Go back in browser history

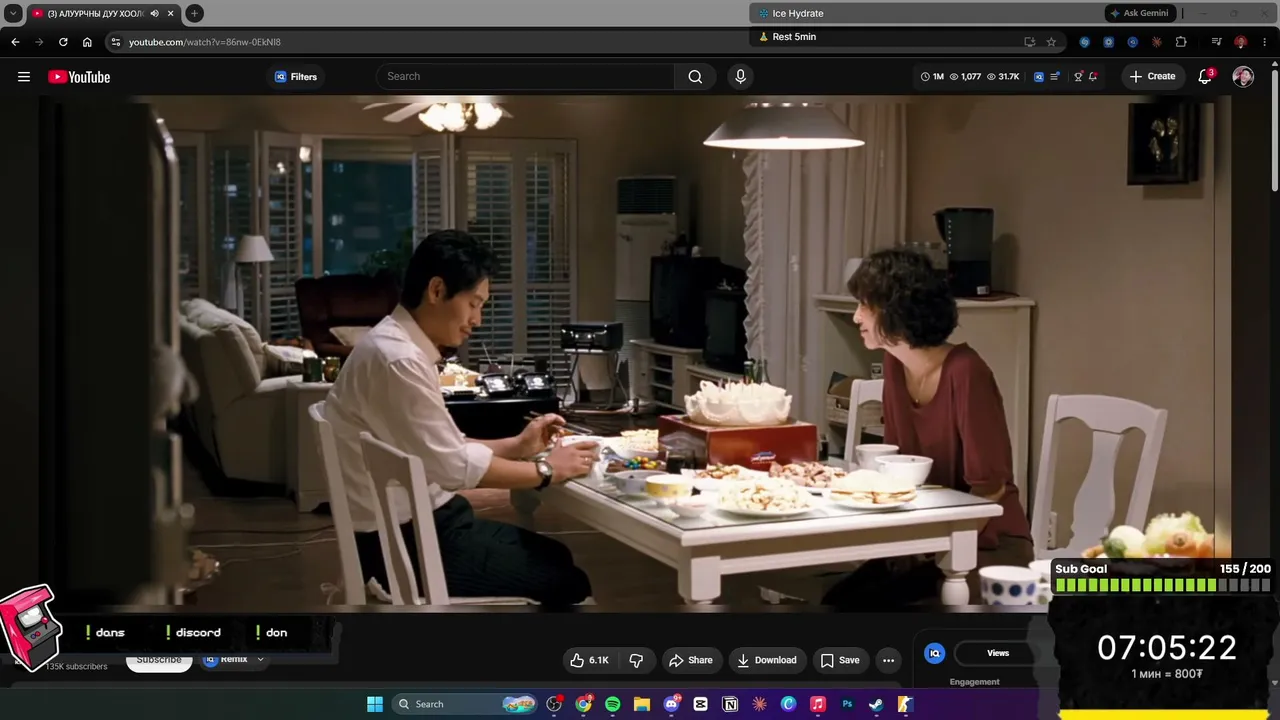[x=15, y=42]
